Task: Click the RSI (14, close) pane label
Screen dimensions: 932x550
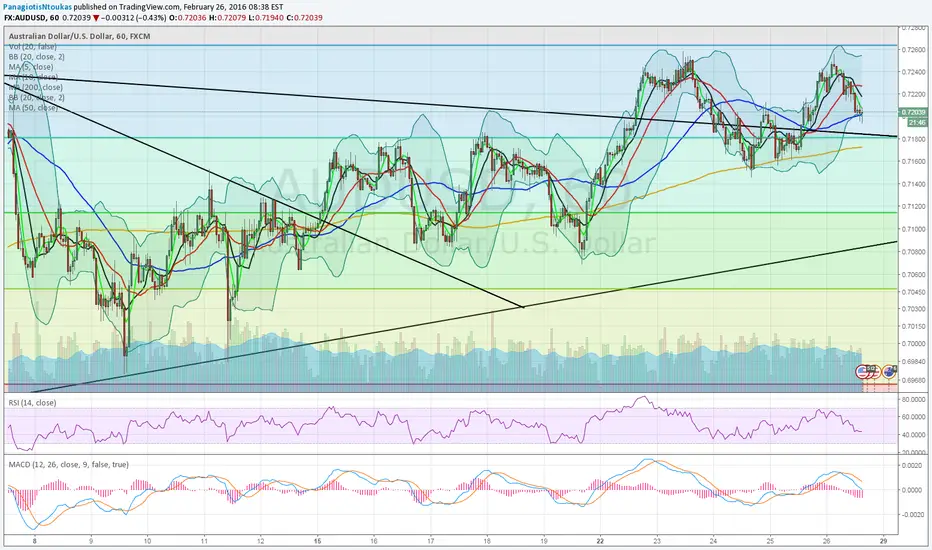Action: [33, 403]
